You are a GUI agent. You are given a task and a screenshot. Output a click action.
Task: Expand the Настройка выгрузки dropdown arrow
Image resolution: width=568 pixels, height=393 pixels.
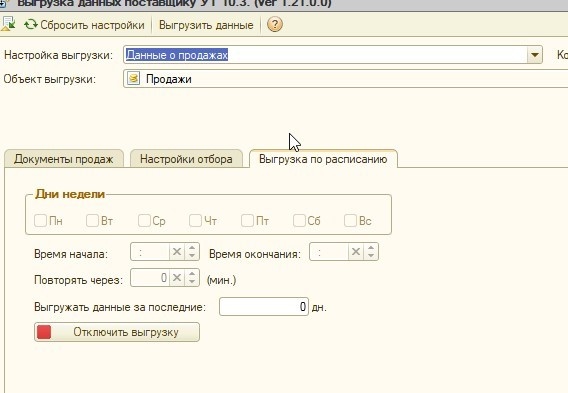pos(535,55)
